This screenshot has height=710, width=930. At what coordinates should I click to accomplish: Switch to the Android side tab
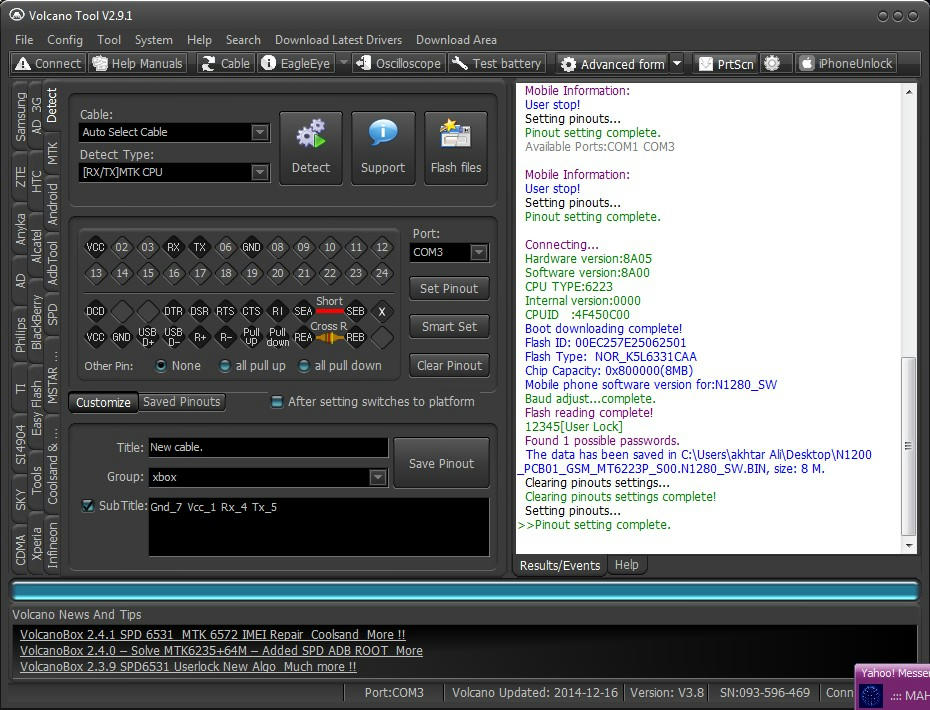pyautogui.click(x=53, y=204)
